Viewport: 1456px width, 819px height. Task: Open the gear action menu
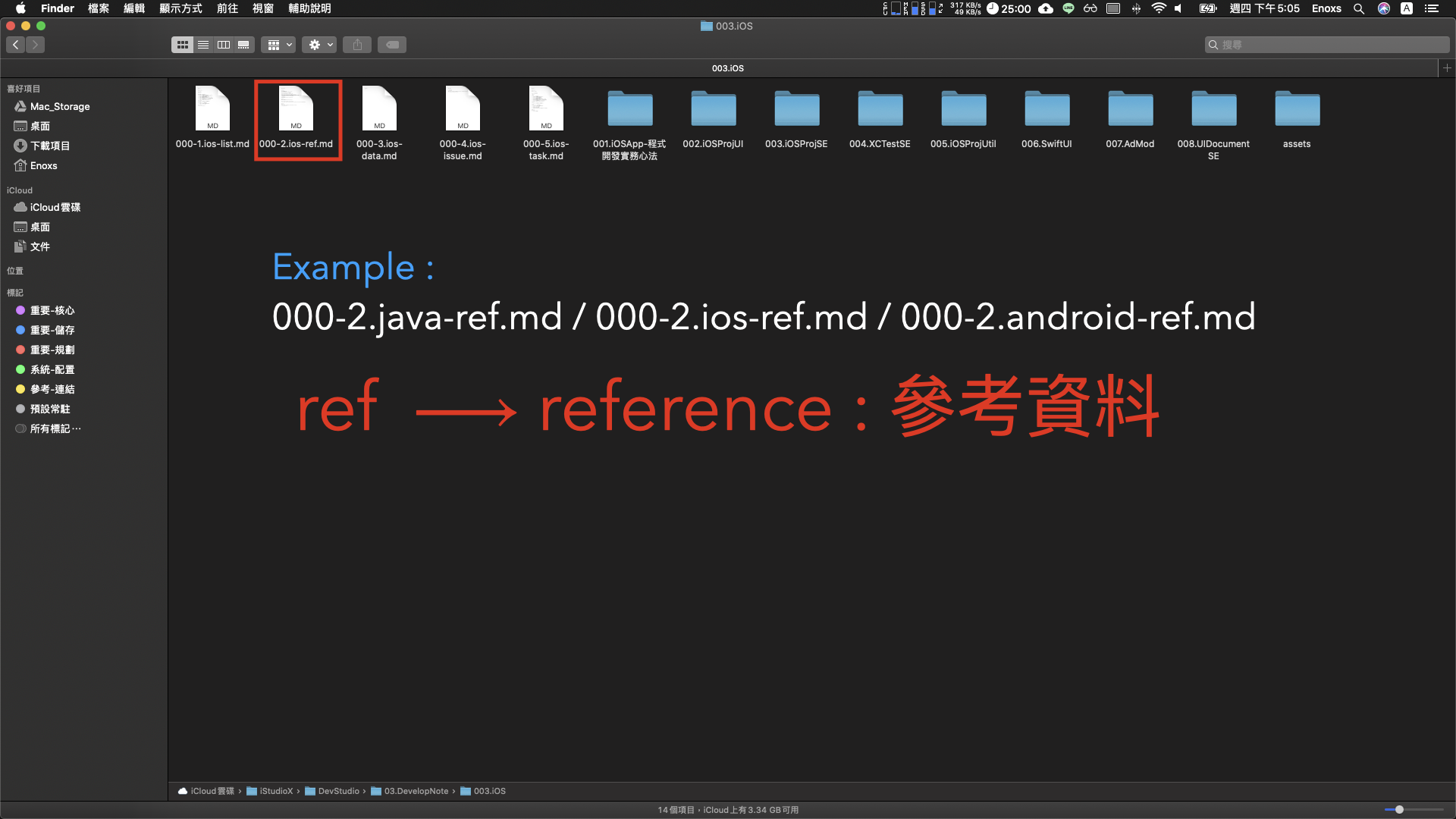tap(319, 45)
